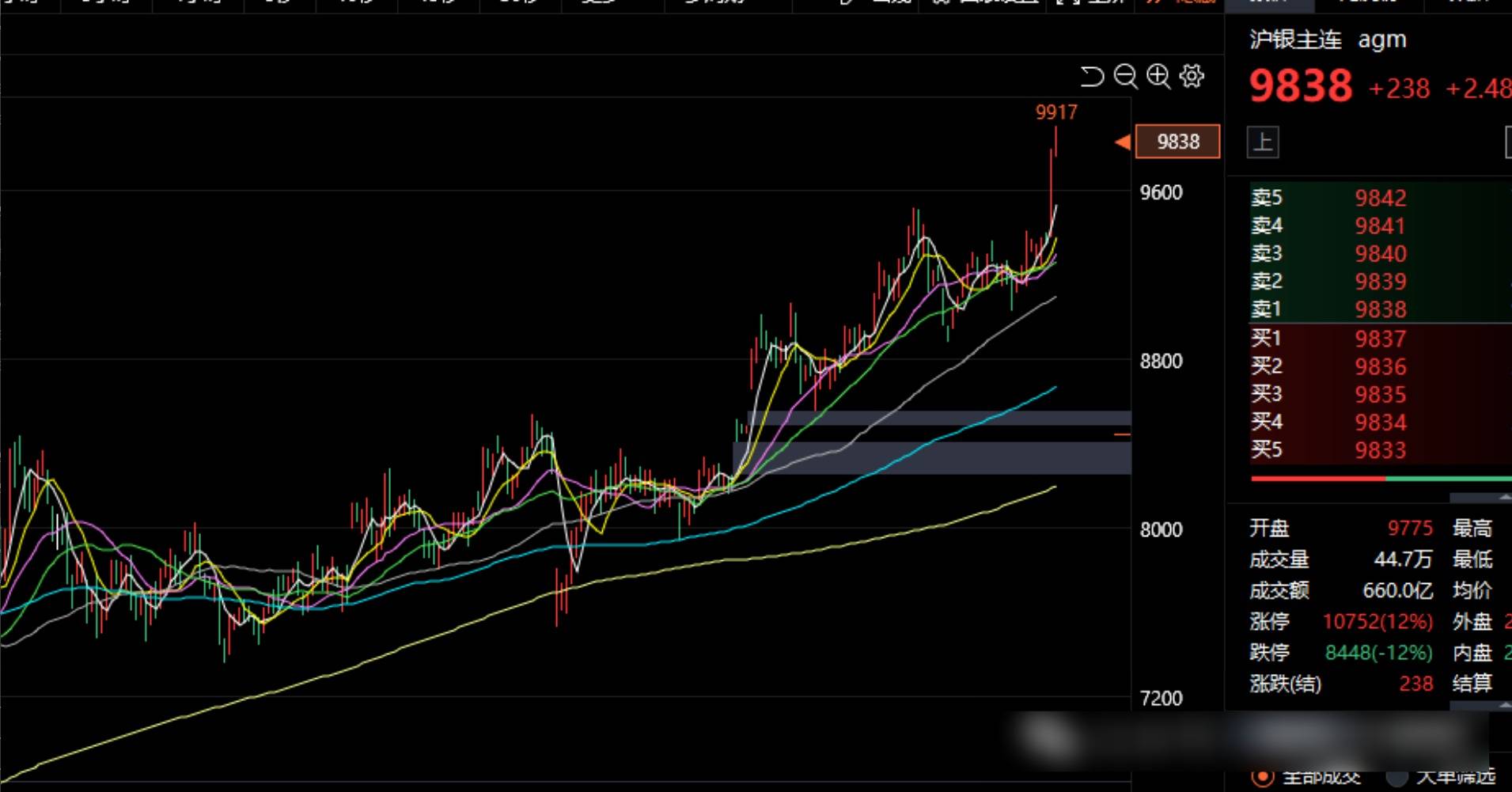The width and height of the screenshot is (1512, 792).
Task: Click the 沪银主连 contract name
Action: click(1295, 40)
